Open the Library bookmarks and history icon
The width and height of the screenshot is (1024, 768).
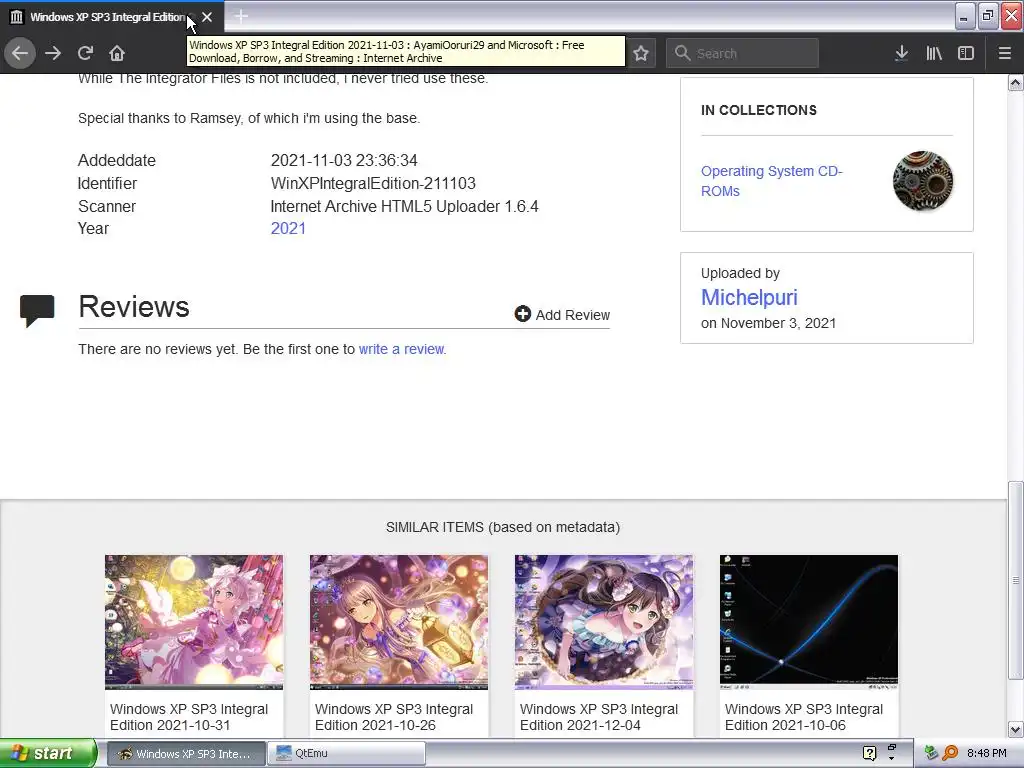pos(934,53)
